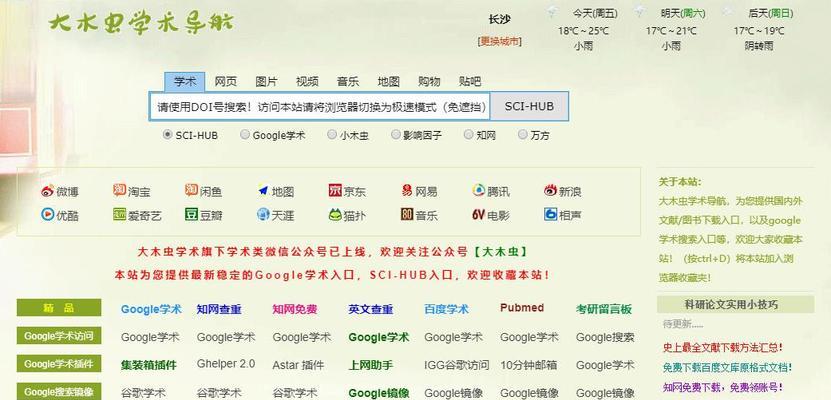Focus the DOI search input field
This screenshot has height=400, width=831.
(320, 106)
